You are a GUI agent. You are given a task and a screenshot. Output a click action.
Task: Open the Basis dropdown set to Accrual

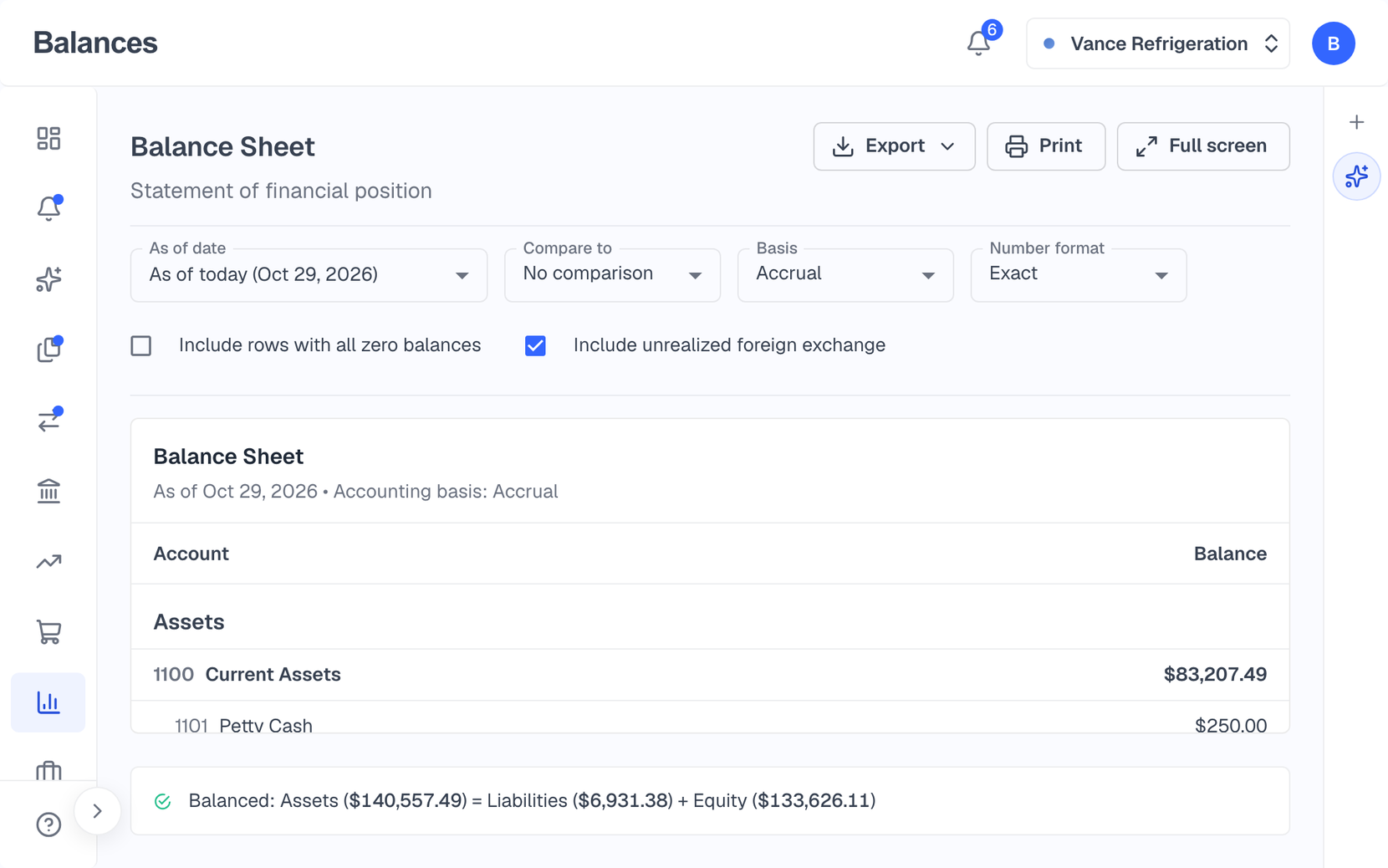click(x=845, y=275)
